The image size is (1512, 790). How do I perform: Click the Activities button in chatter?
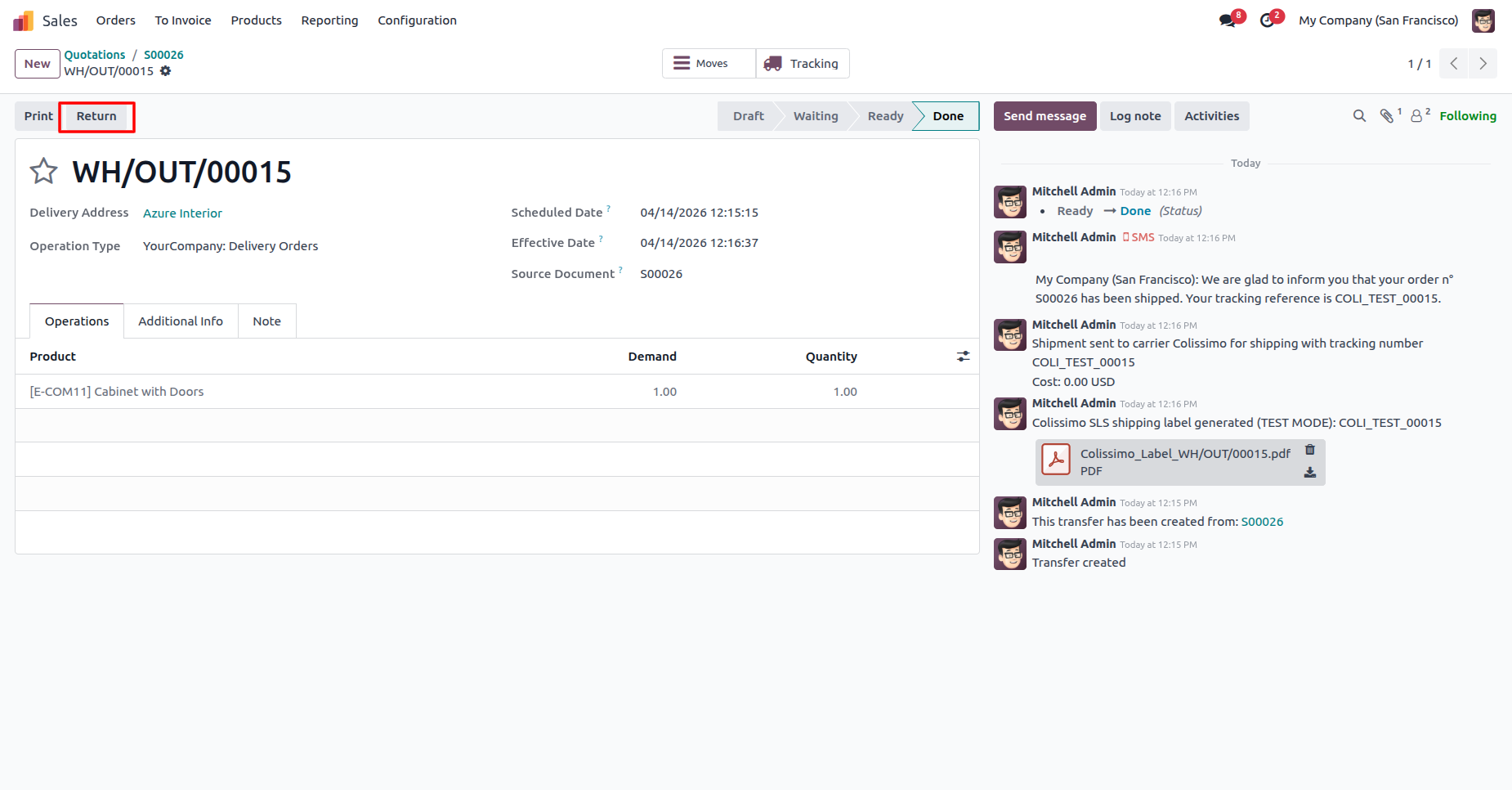point(1212,116)
